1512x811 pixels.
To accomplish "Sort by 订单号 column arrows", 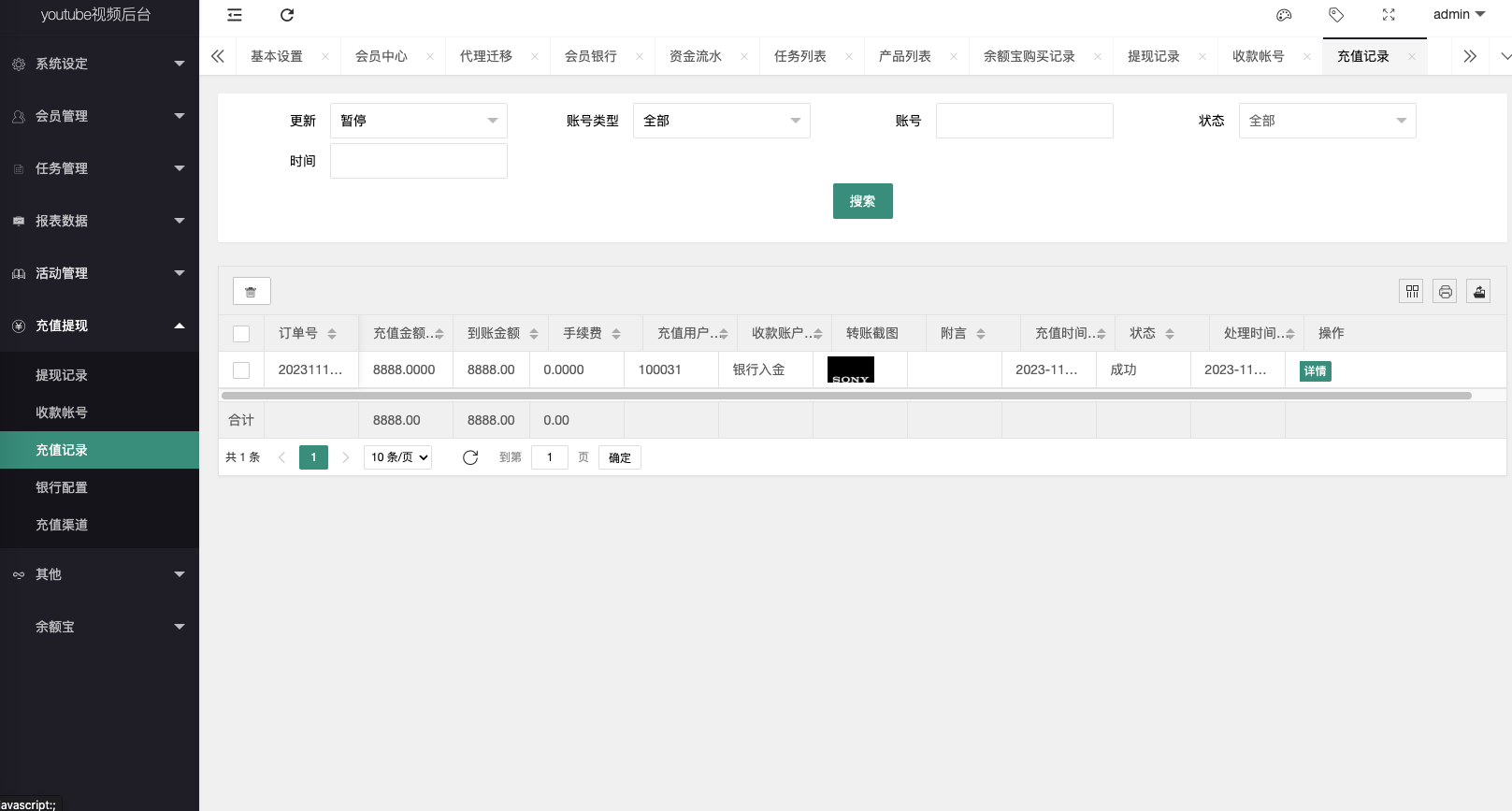I will (x=332, y=334).
